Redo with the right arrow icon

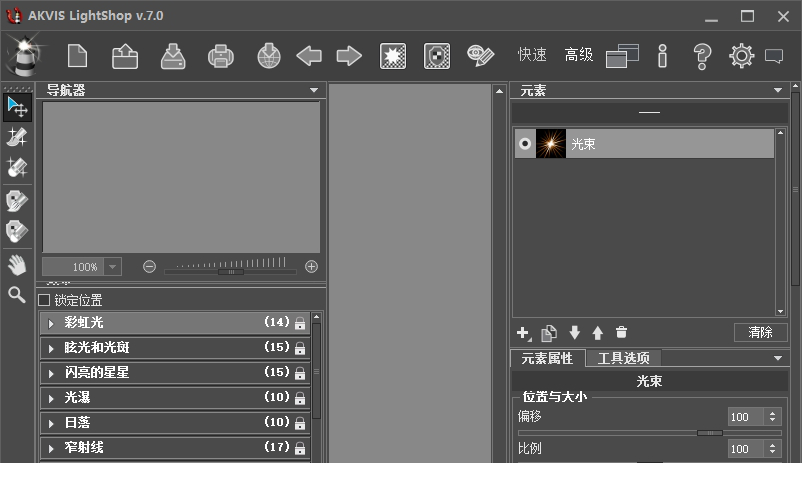point(349,56)
